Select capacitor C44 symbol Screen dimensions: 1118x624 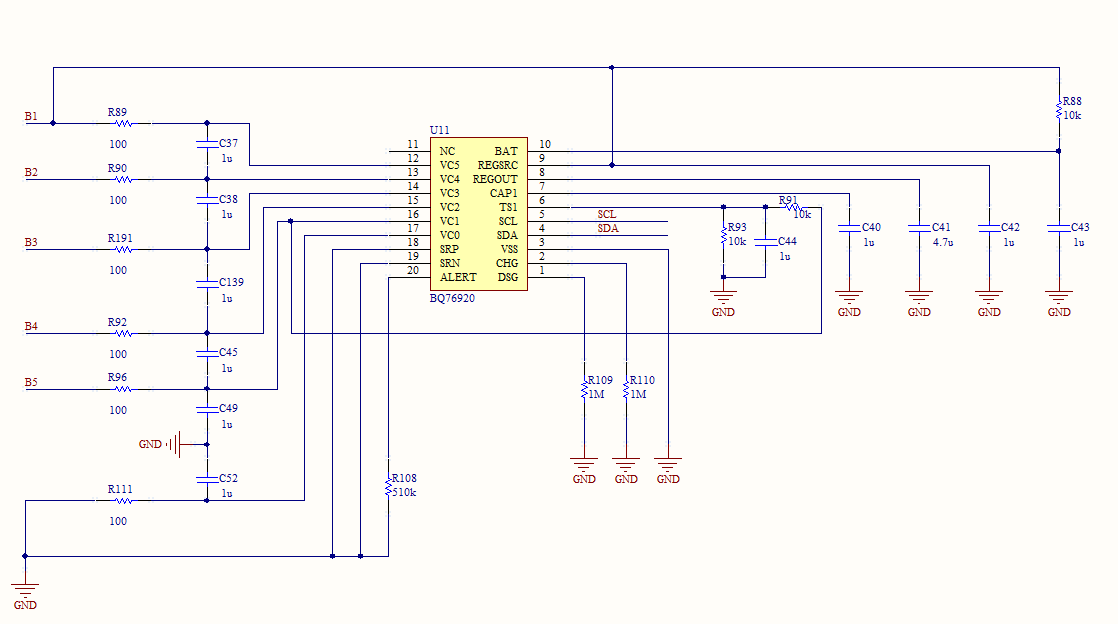pyautogui.click(x=765, y=242)
